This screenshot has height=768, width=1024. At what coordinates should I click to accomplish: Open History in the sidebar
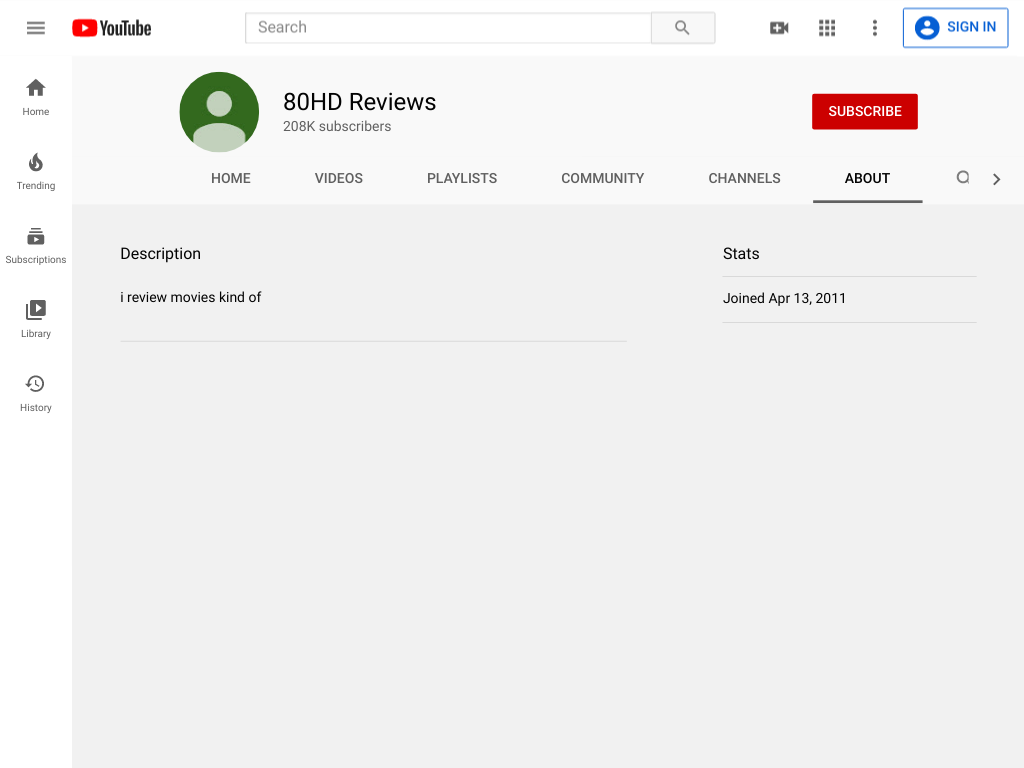point(36,392)
